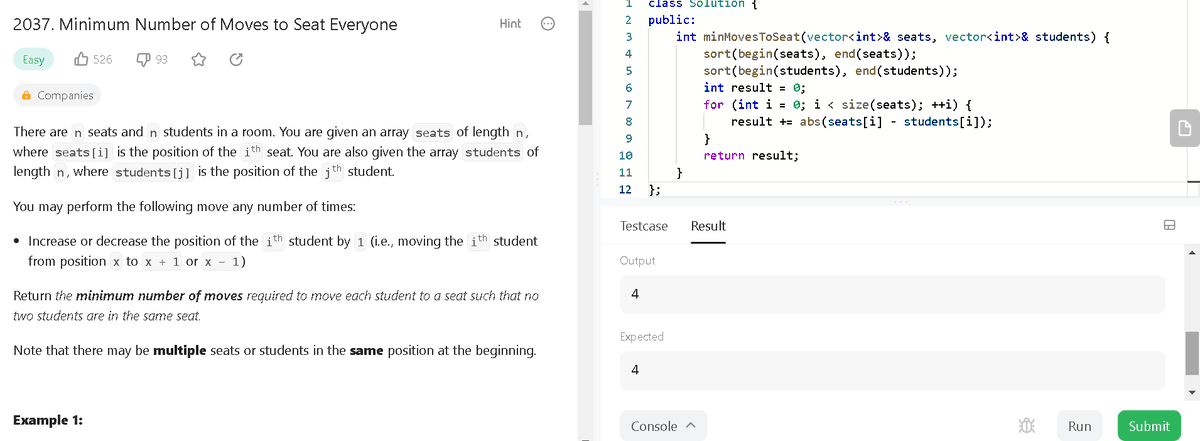
Task: Click code line 'sort(begin(students), end(students));'
Action: click(x=831, y=71)
